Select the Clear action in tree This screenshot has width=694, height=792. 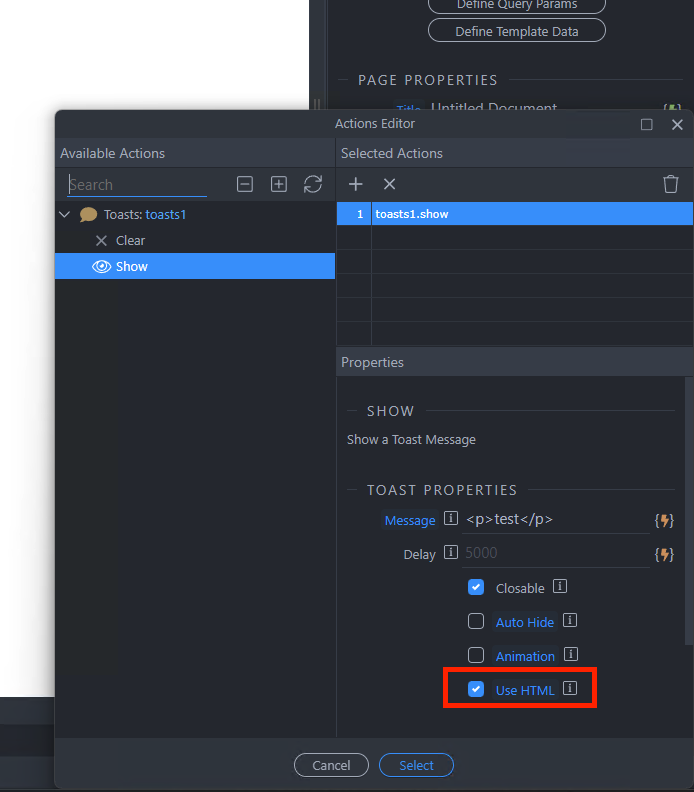[130, 240]
